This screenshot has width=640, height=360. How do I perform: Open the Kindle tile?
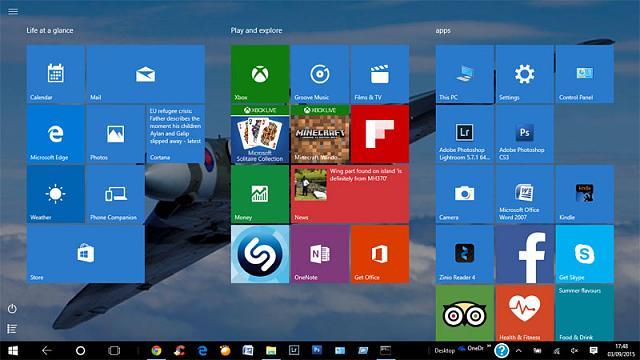[584, 194]
